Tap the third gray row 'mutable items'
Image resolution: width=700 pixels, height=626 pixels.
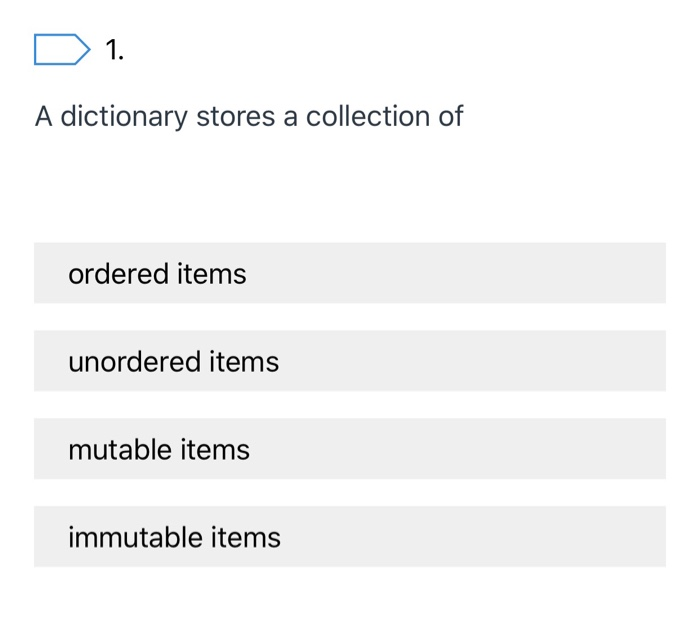point(350,449)
